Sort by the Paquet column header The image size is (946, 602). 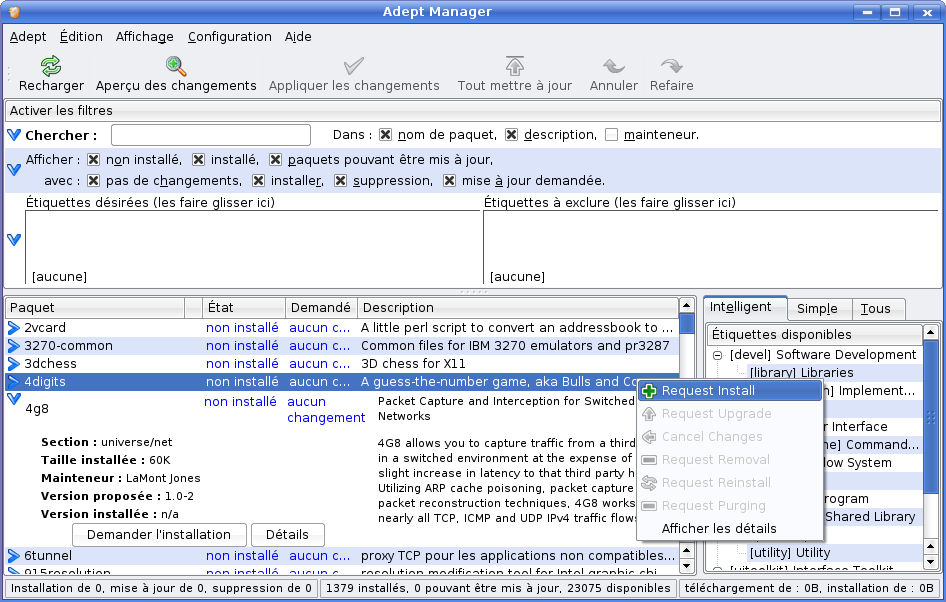click(x=95, y=308)
